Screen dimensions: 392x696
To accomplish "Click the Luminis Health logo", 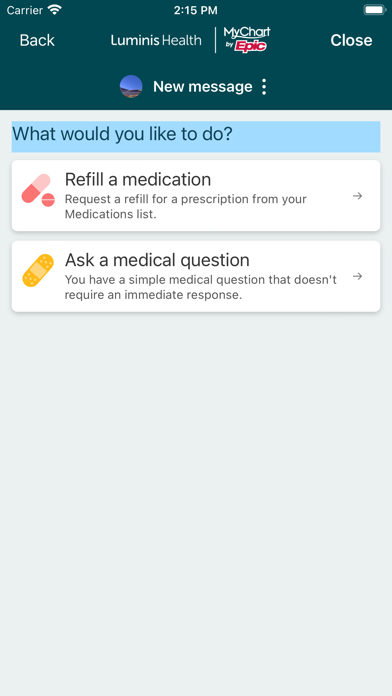I will [x=156, y=40].
